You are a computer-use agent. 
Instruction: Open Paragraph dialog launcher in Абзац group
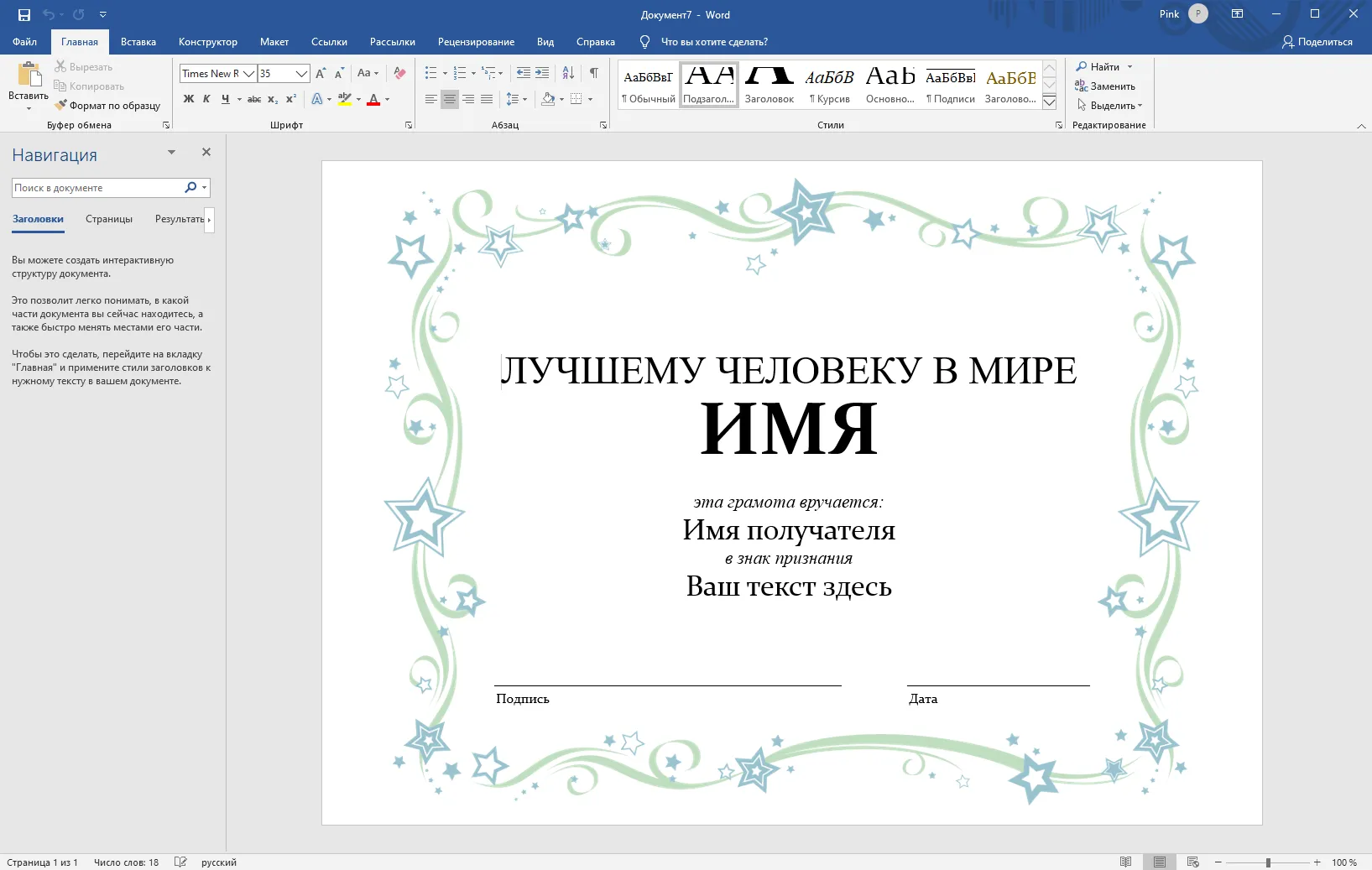[x=603, y=125]
